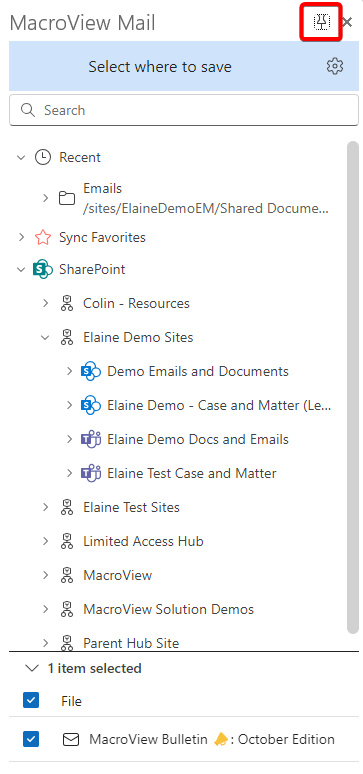Click the Recent clock icon
Viewport: 363px width, 774px height.
point(43,157)
